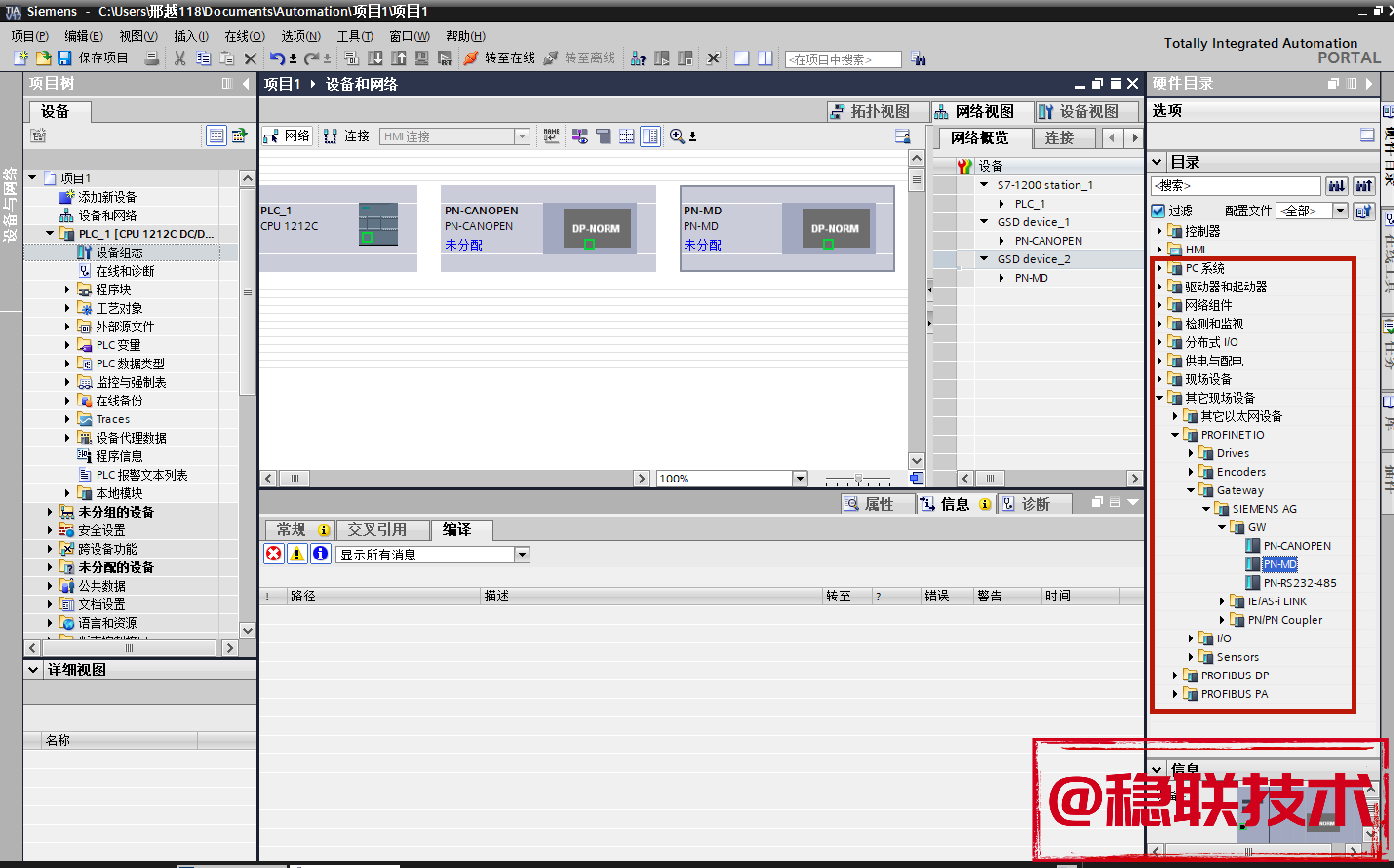The image size is (1394, 868).
Task: Click the Undo arrow icon
Action: 277,58
